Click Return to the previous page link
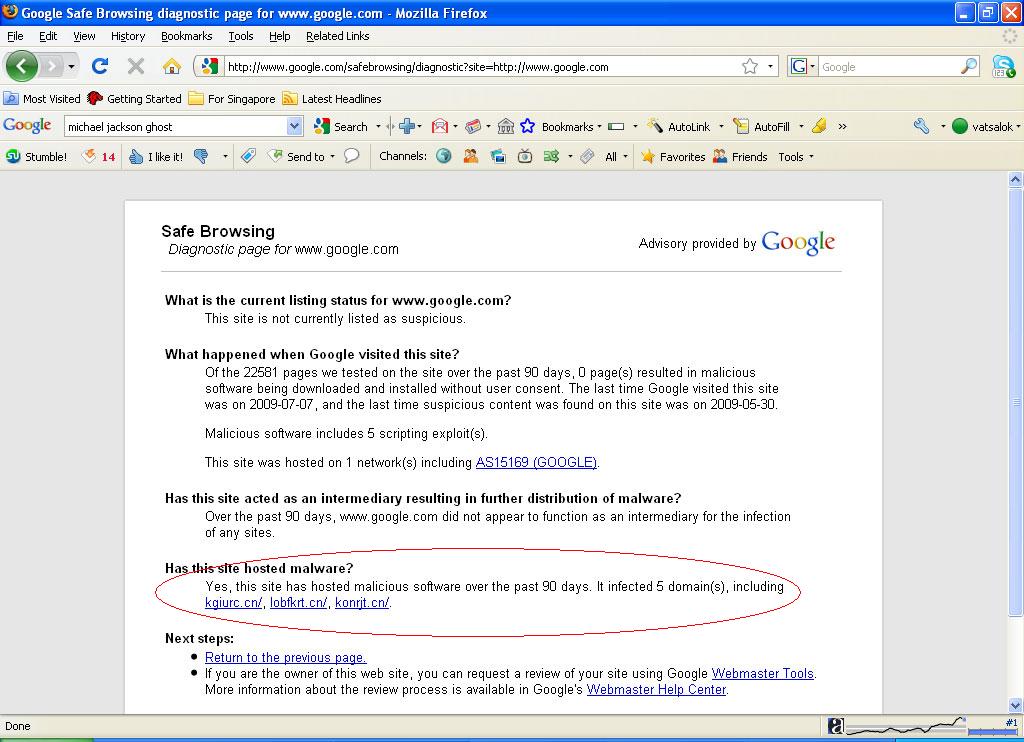 tap(285, 657)
